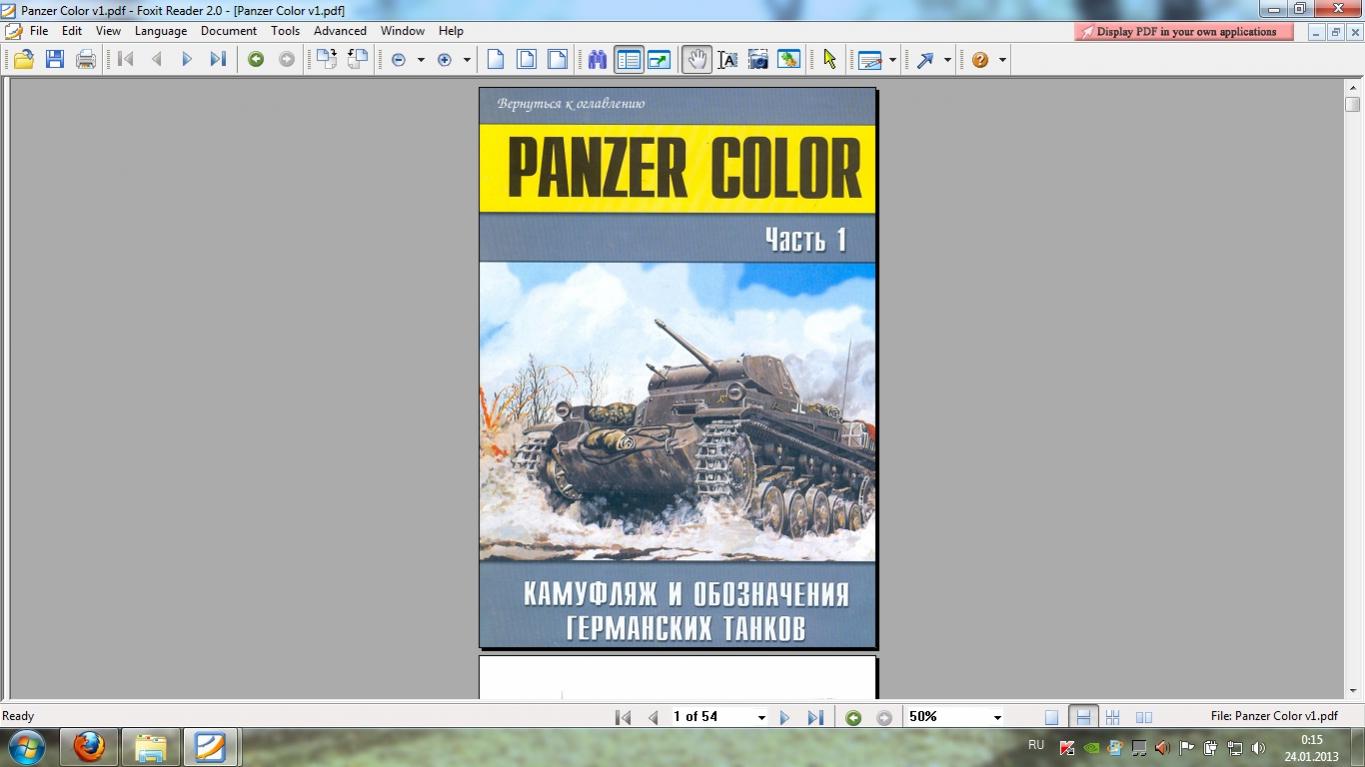
Task: Click the green Previous View button in status bar
Action: click(853, 717)
